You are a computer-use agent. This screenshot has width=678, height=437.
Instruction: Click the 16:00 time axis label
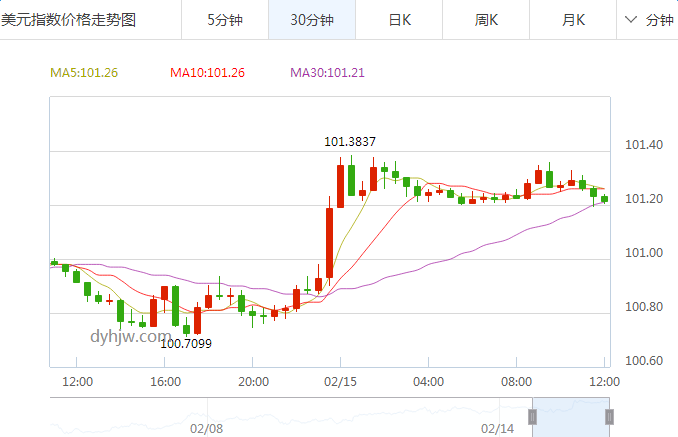(x=165, y=382)
